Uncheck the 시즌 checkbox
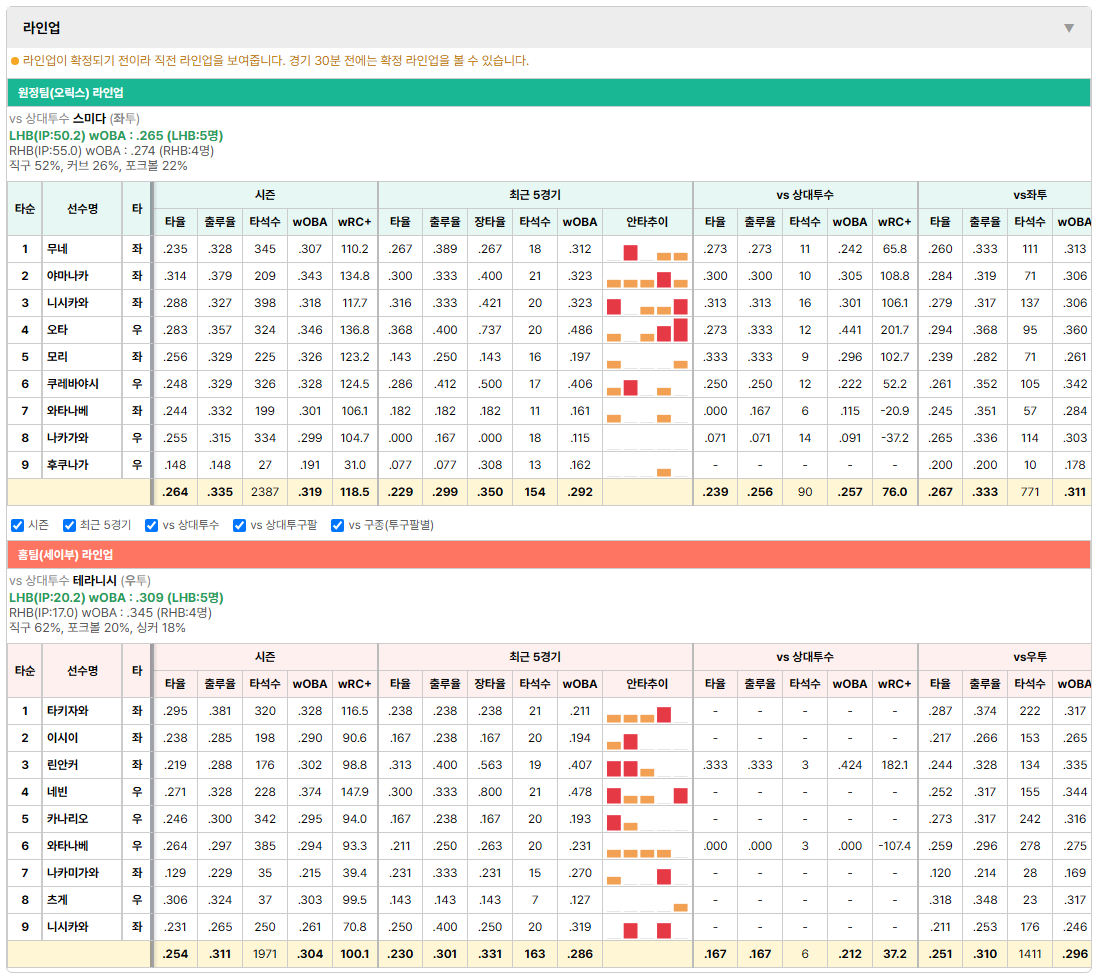 coord(18,525)
